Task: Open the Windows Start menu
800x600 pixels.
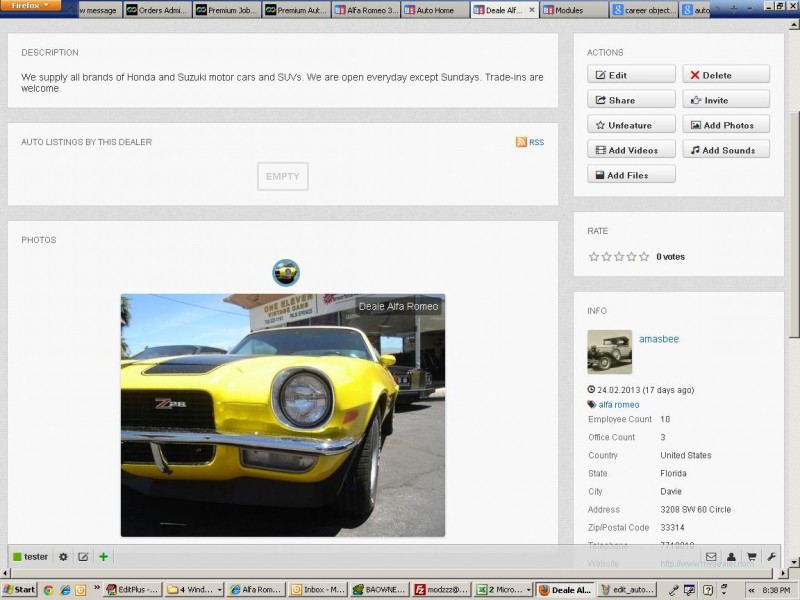Action: tap(19, 590)
